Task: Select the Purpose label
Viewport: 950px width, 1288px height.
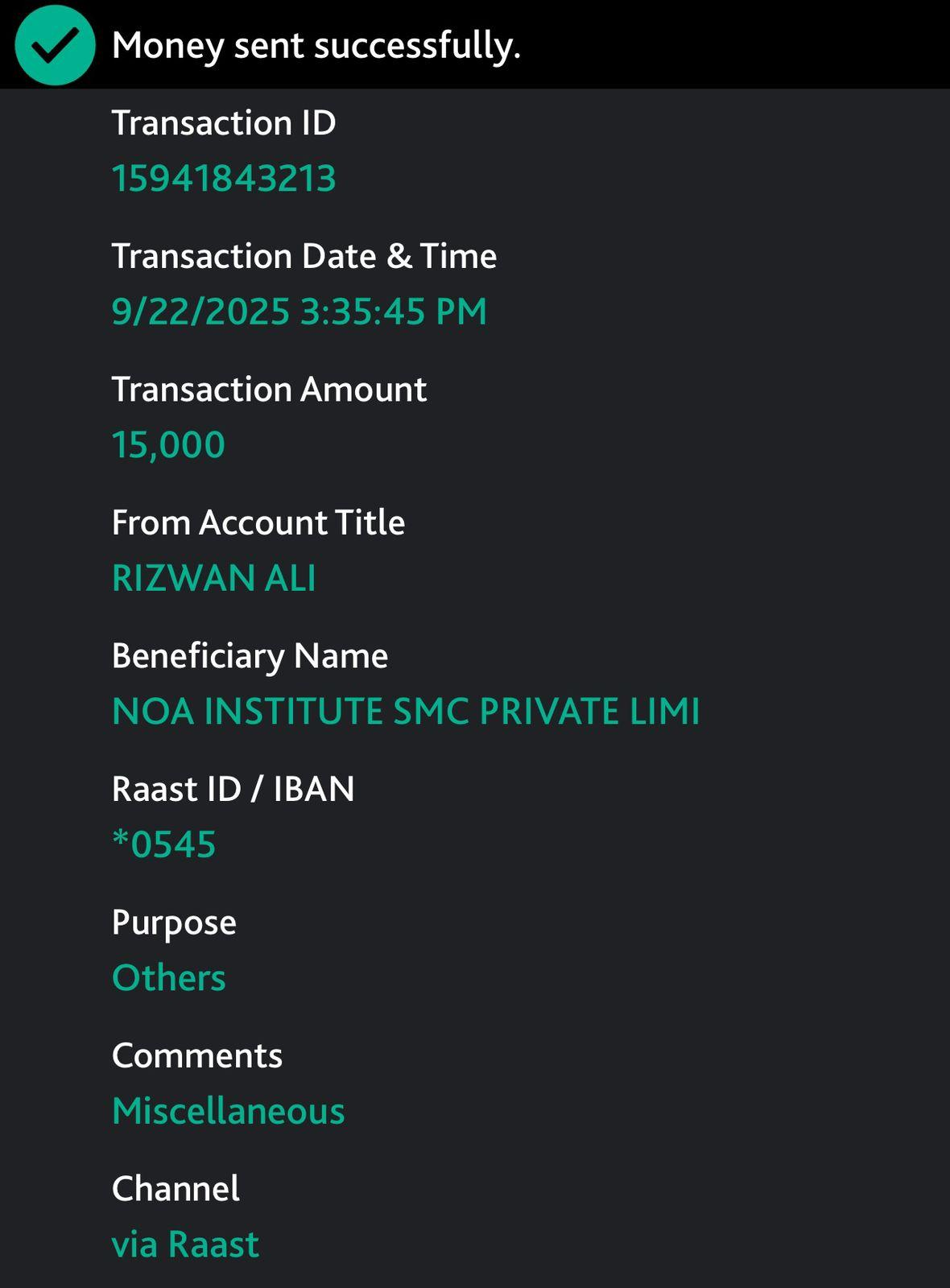Action: click(x=174, y=923)
